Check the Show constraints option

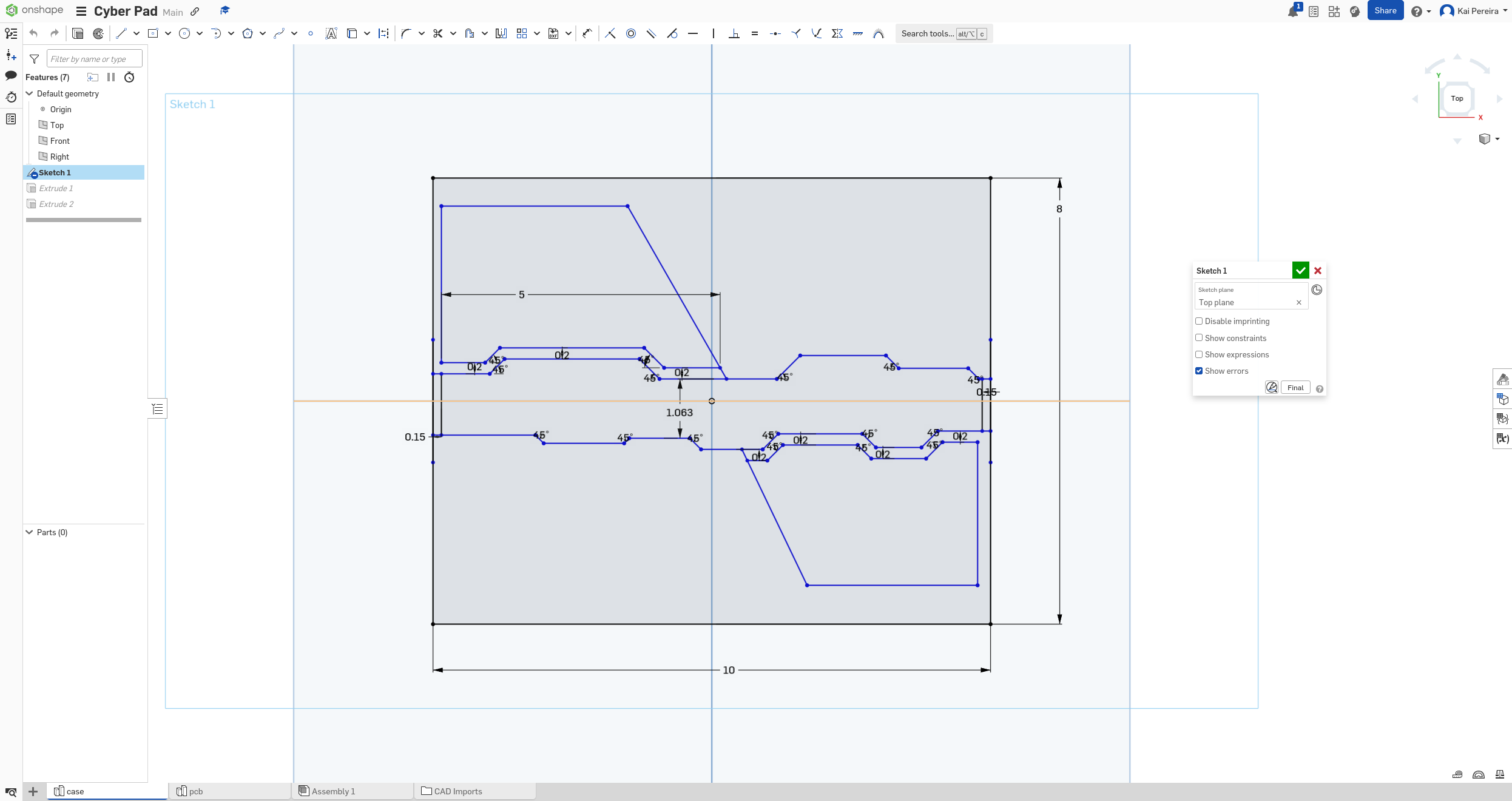1199,337
